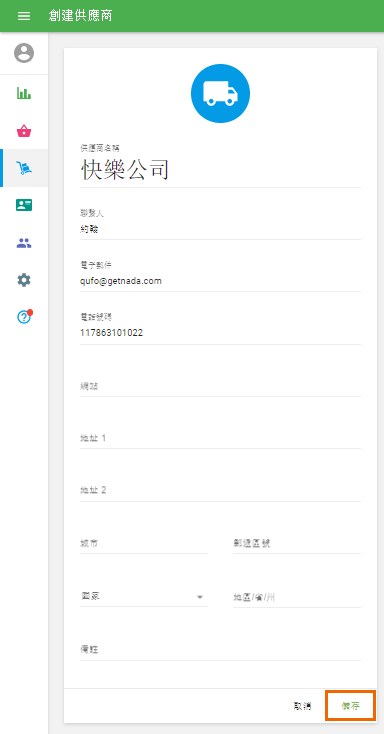
Task: Select the hand truck suppliers icon
Action: click(x=24, y=168)
